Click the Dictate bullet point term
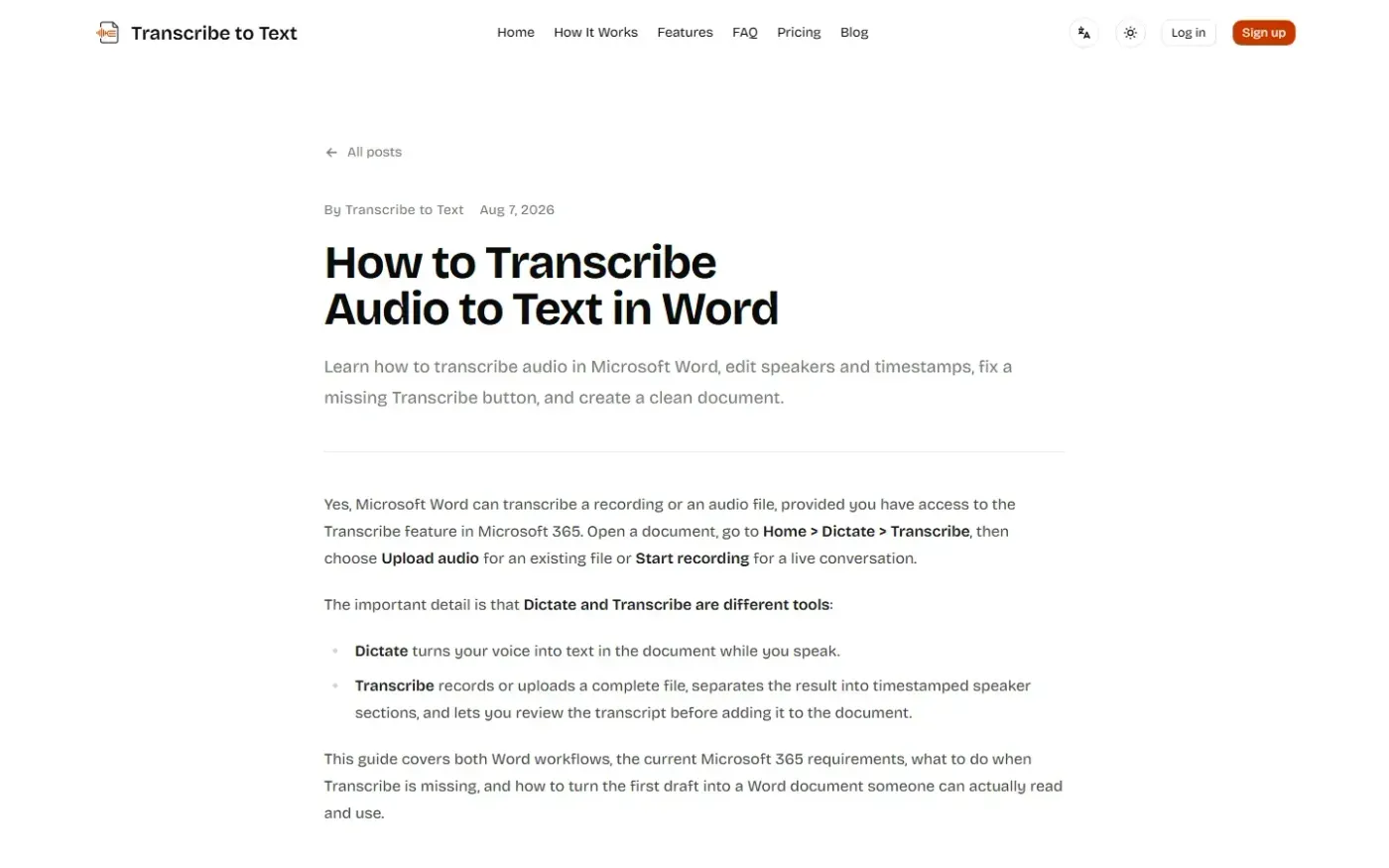Screen dimensions: 1389x868 click(381, 652)
